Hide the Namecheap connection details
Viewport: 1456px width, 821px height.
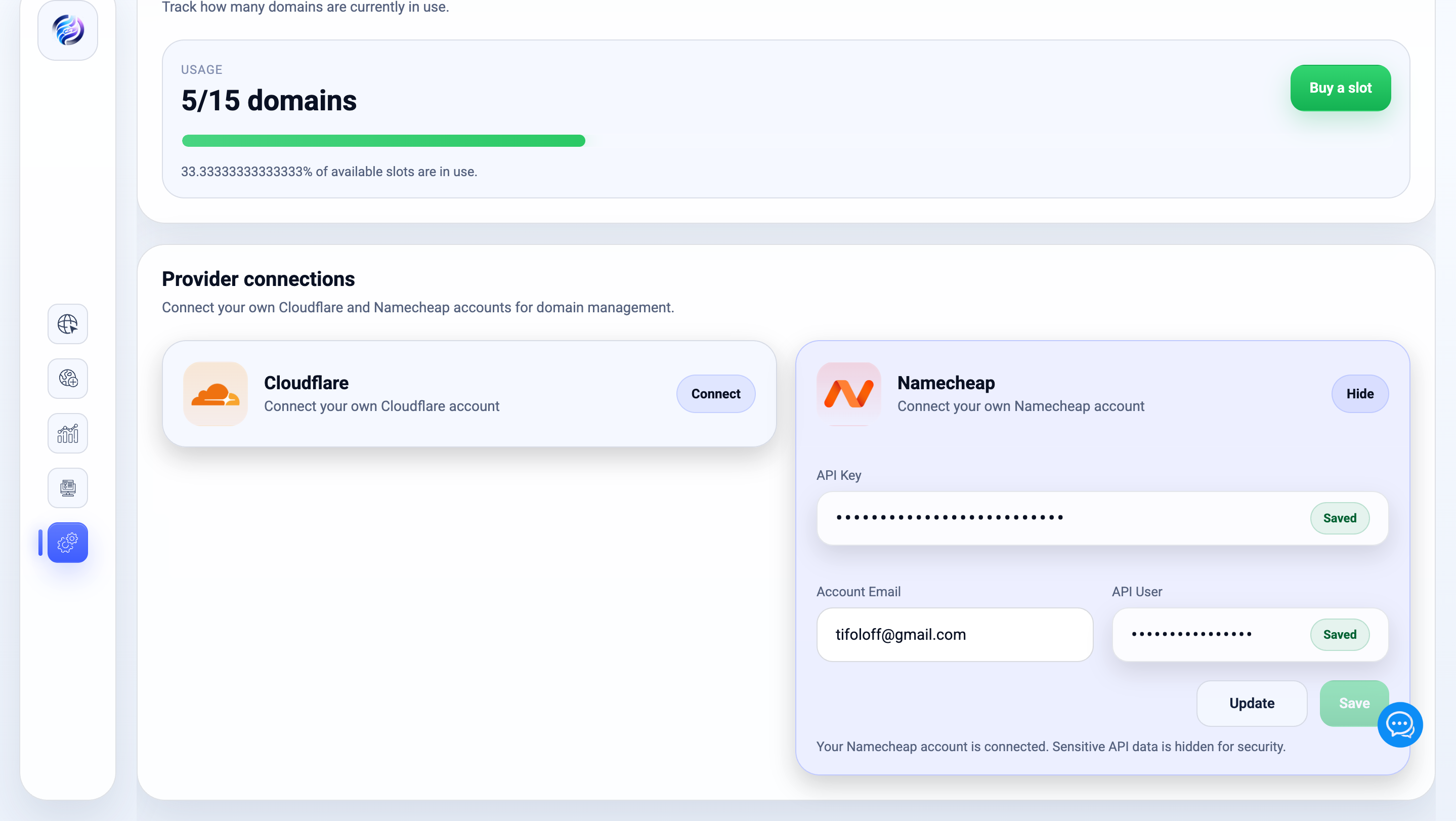point(1360,393)
